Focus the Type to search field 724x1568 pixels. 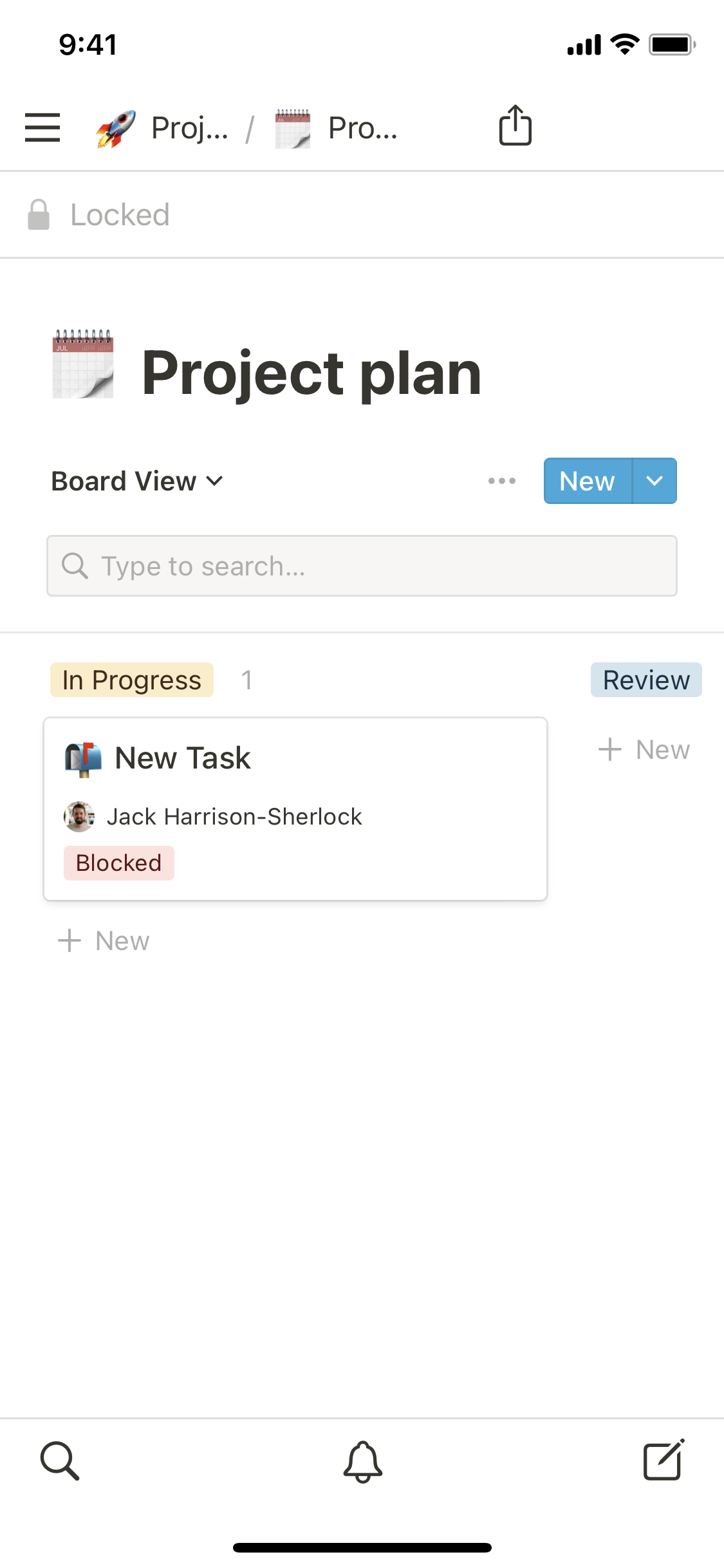pyautogui.click(x=362, y=566)
